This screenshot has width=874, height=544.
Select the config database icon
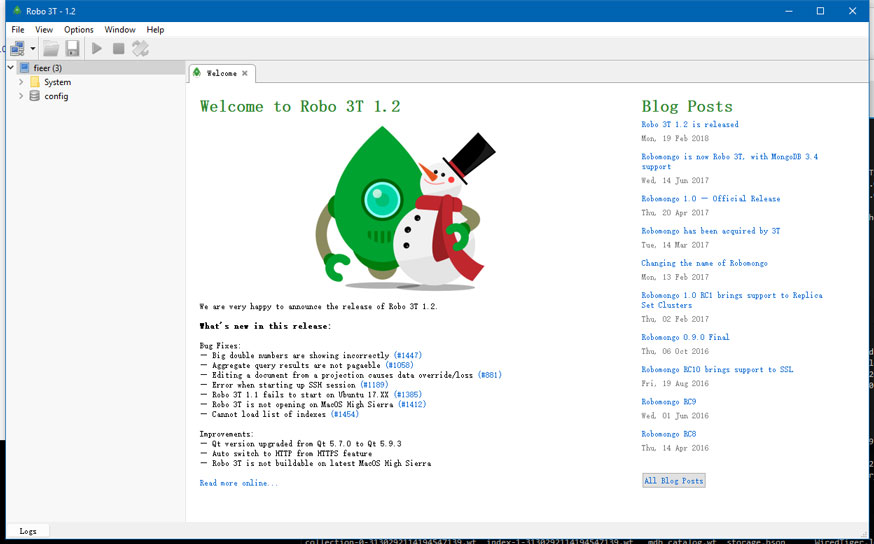[35, 96]
